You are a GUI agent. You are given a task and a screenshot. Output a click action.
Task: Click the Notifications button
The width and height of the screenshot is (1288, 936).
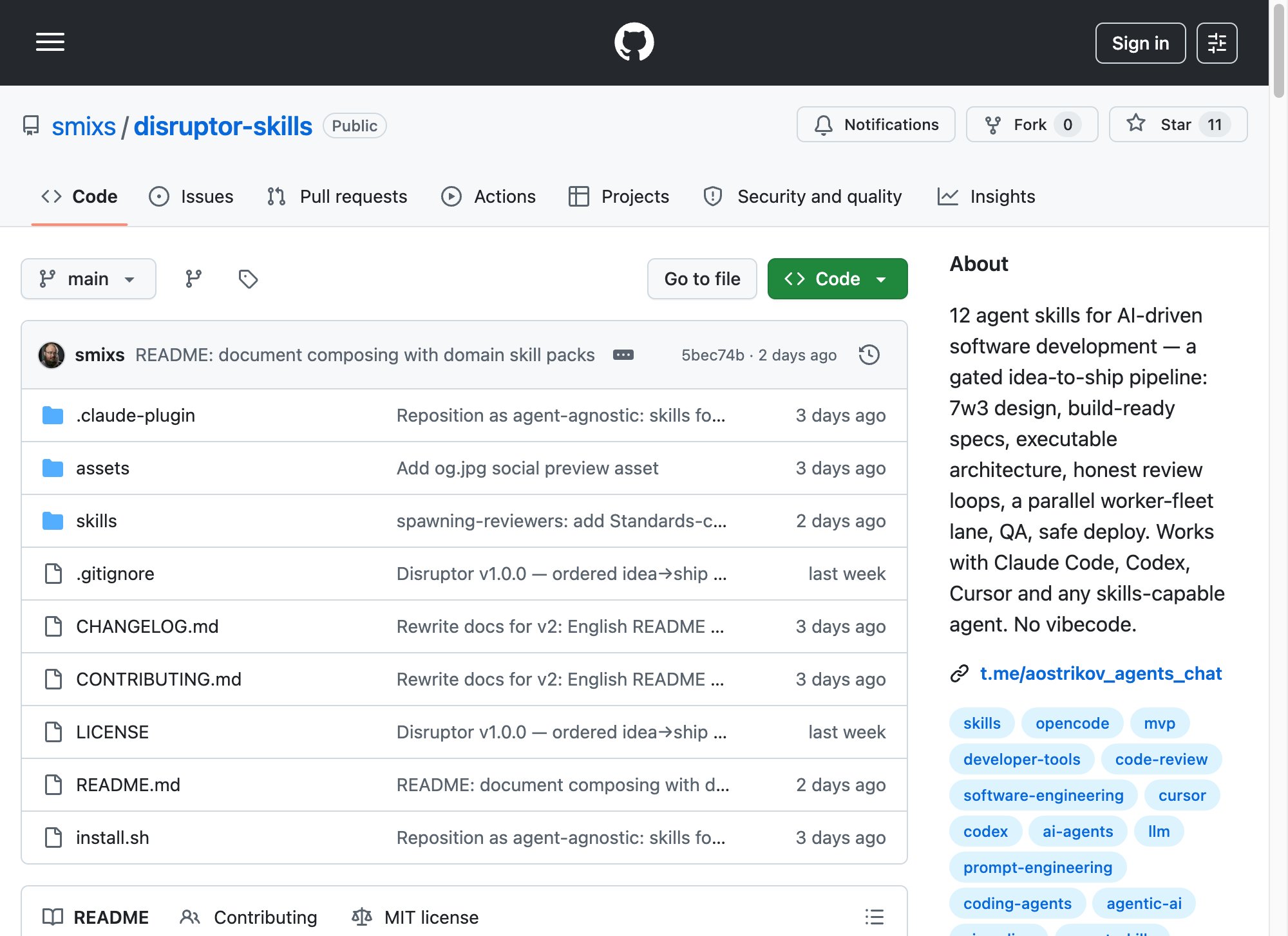pyautogui.click(x=876, y=124)
